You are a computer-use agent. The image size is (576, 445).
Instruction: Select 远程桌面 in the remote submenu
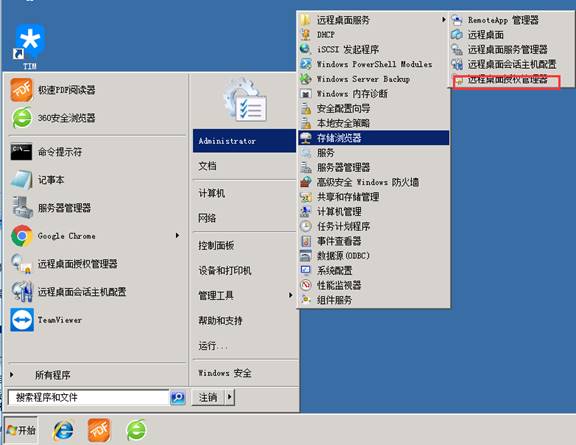click(511, 35)
